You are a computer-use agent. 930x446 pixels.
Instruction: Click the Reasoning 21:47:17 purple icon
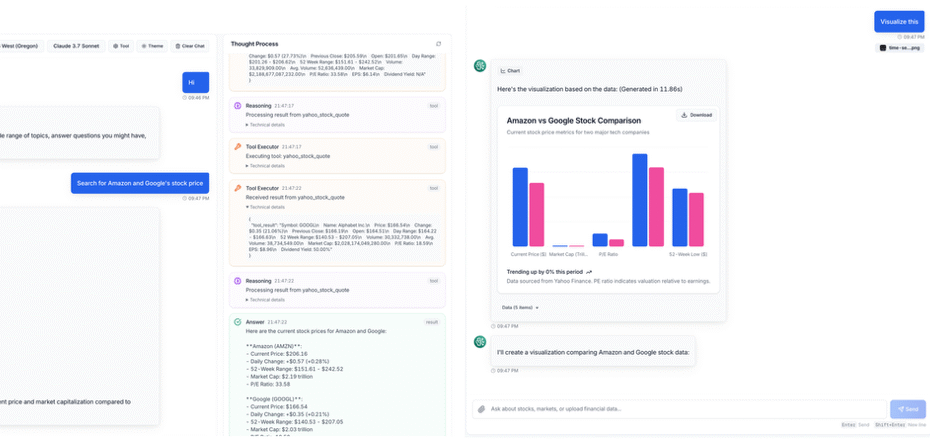(x=238, y=106)
